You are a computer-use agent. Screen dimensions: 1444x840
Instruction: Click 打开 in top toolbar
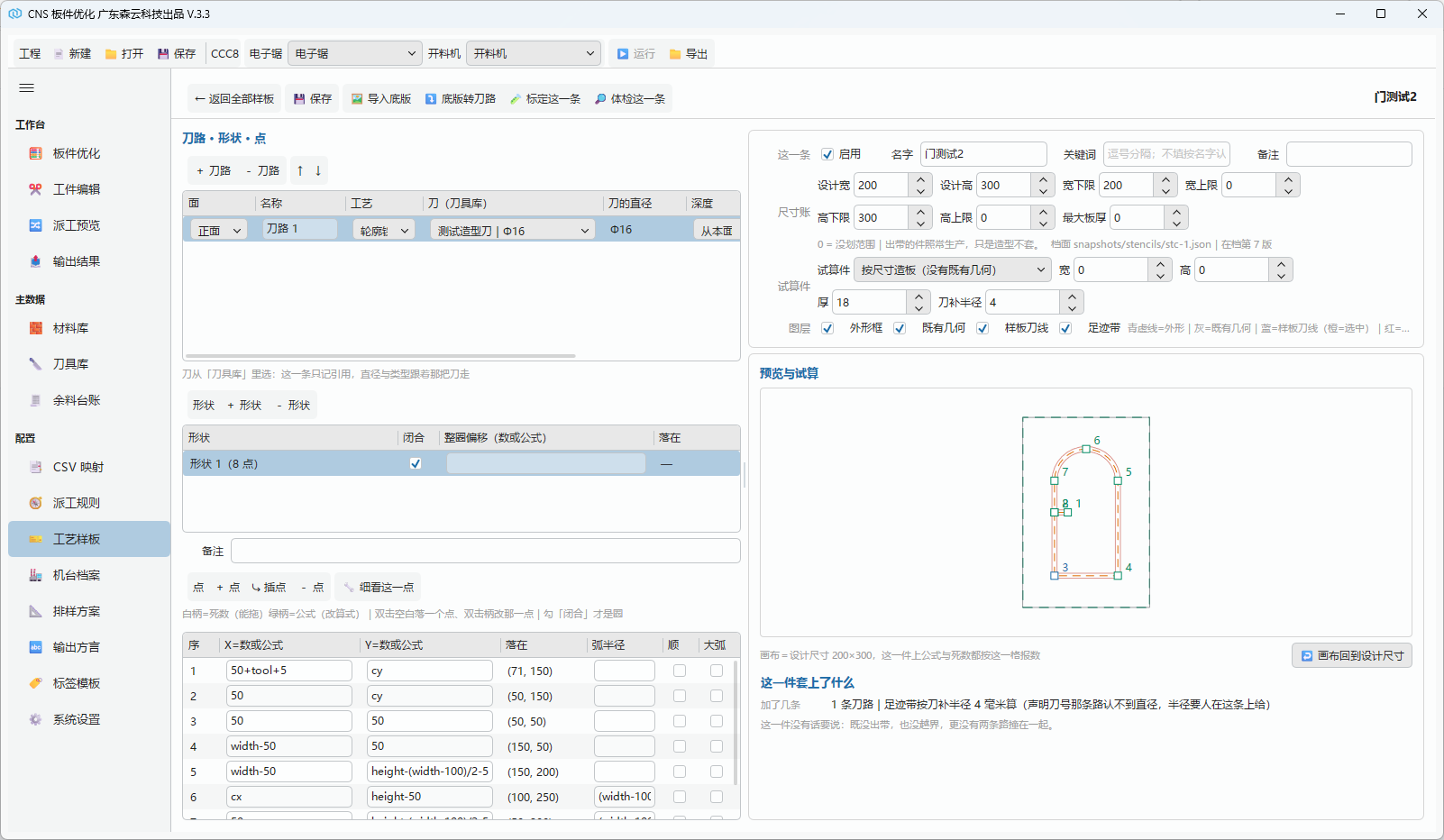click(124, 53)
